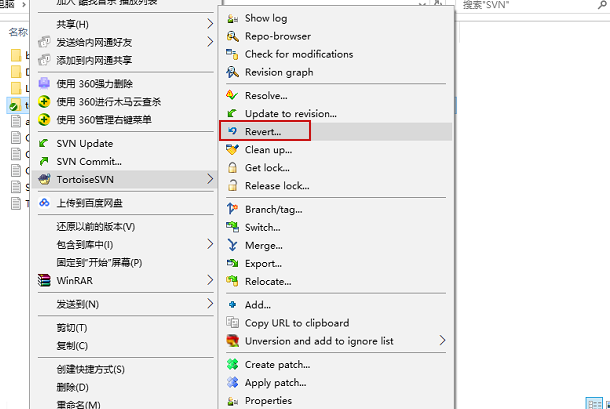Viewport: 610px width, 409px height.
Task: Select 添加到内网通共享
Action: tap(126, 60)
